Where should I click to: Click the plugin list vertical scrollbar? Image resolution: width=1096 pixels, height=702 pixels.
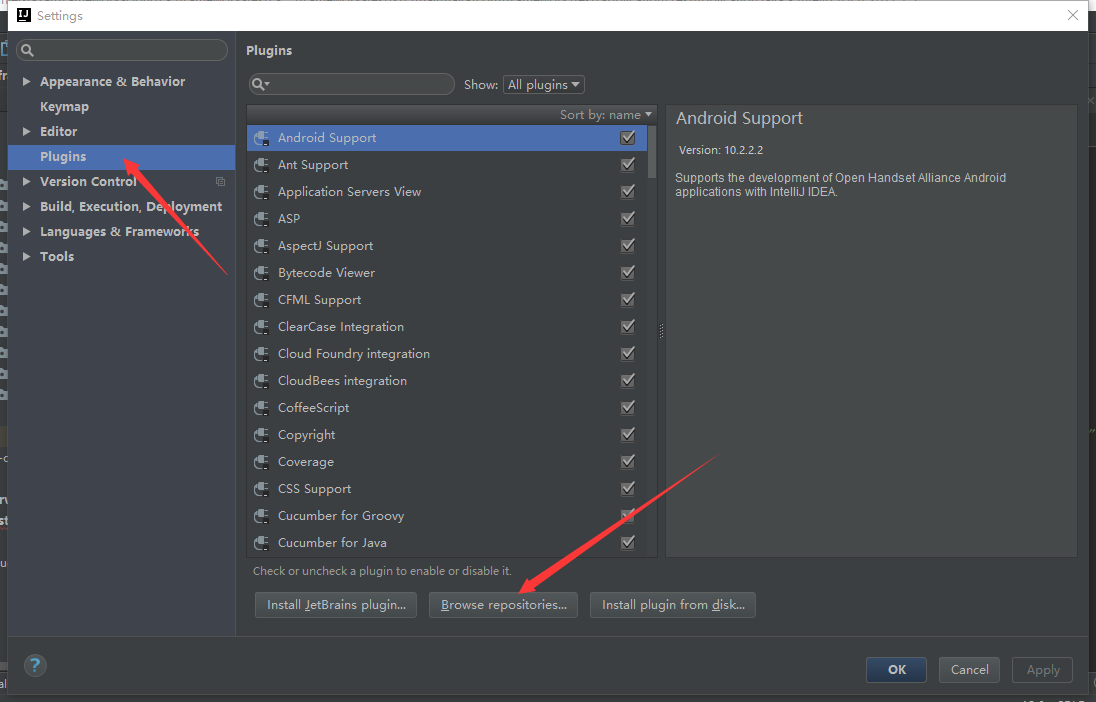(x=652, y=152)
